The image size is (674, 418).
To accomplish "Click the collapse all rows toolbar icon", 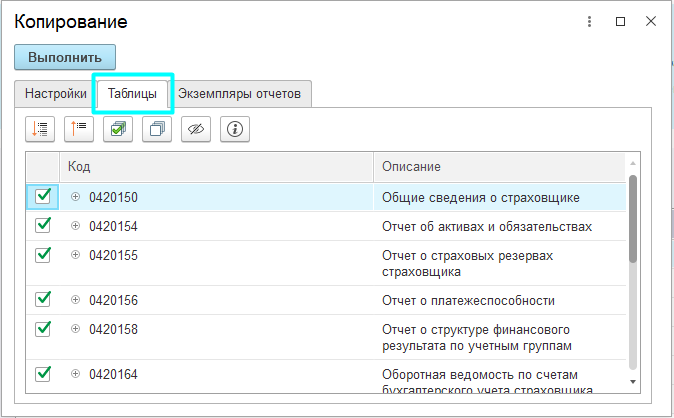I will point(79,129).
